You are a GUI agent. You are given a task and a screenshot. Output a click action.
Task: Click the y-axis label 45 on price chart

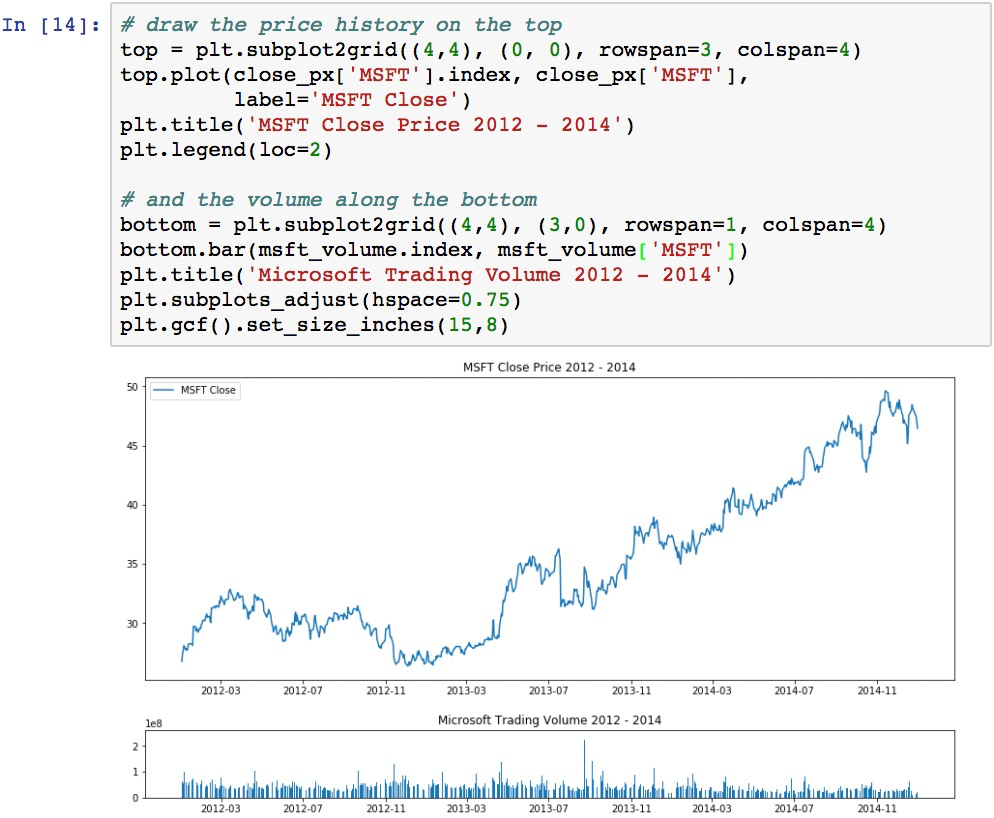(x=132, y=446)
